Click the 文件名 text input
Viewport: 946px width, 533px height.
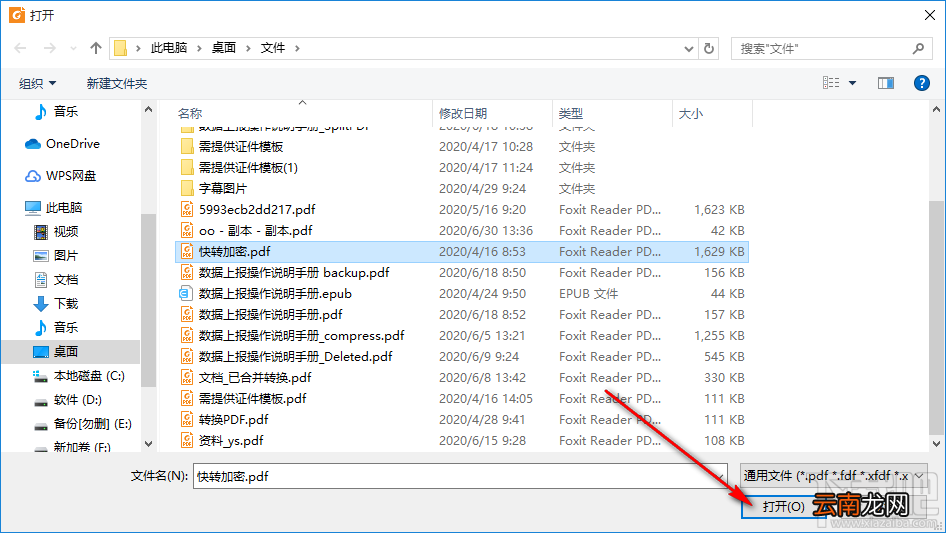click(x=460, y=476)
